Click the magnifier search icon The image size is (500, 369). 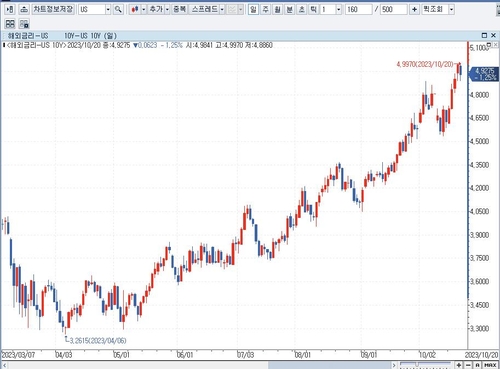[x=118, y=9]
